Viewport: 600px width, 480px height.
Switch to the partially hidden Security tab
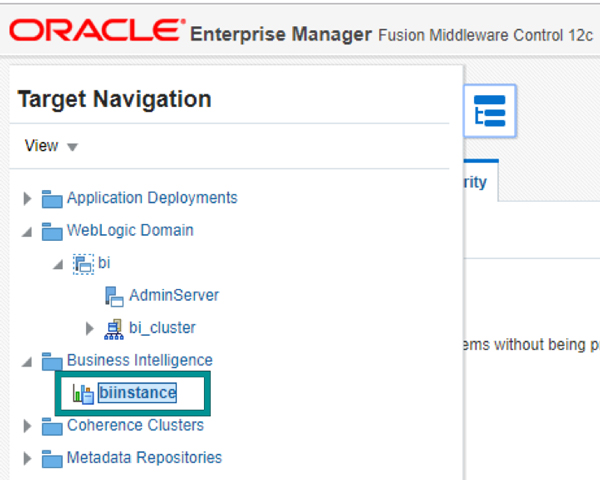click(481, 181)
